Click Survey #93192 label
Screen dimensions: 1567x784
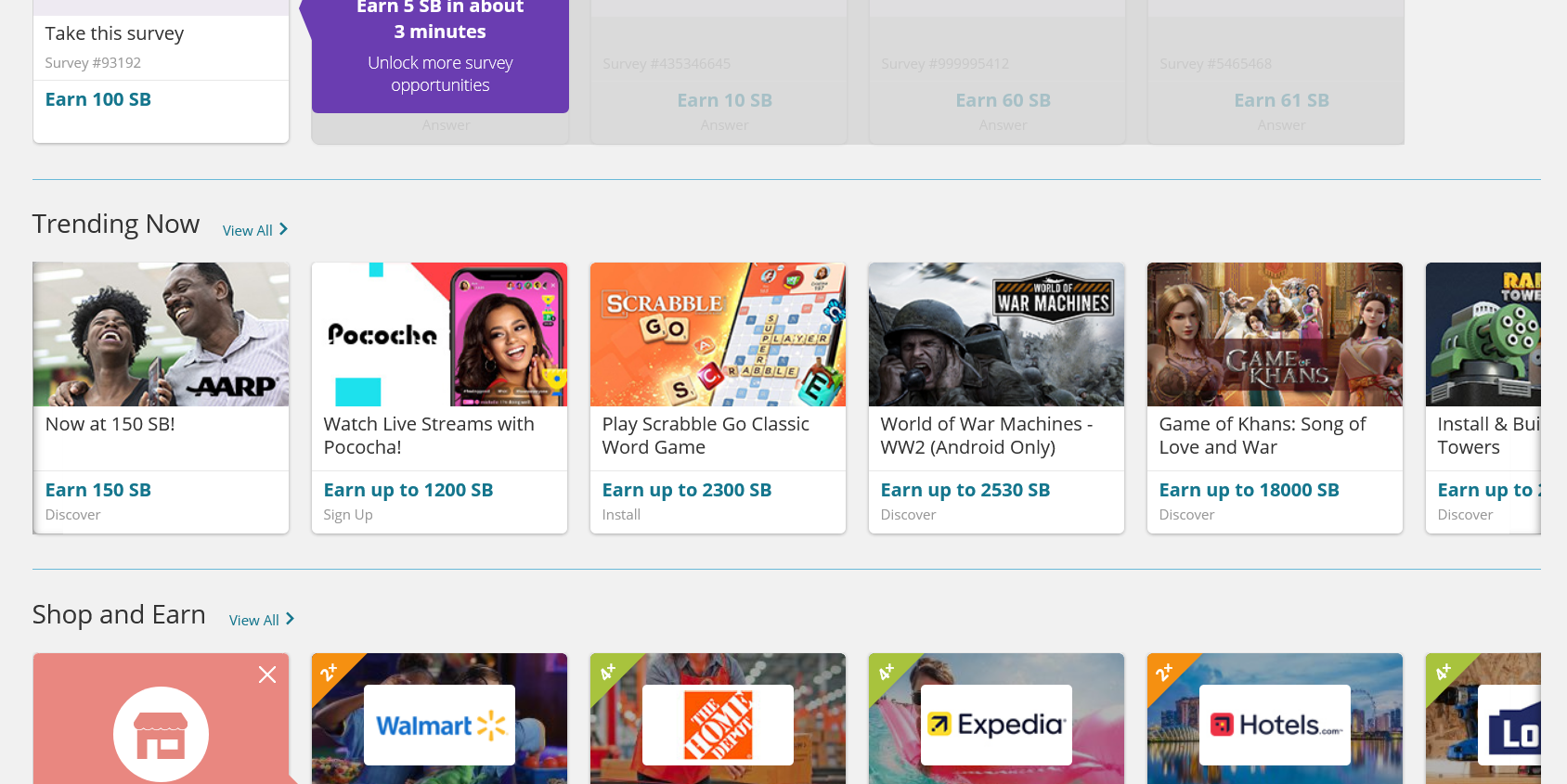[93, 63]
